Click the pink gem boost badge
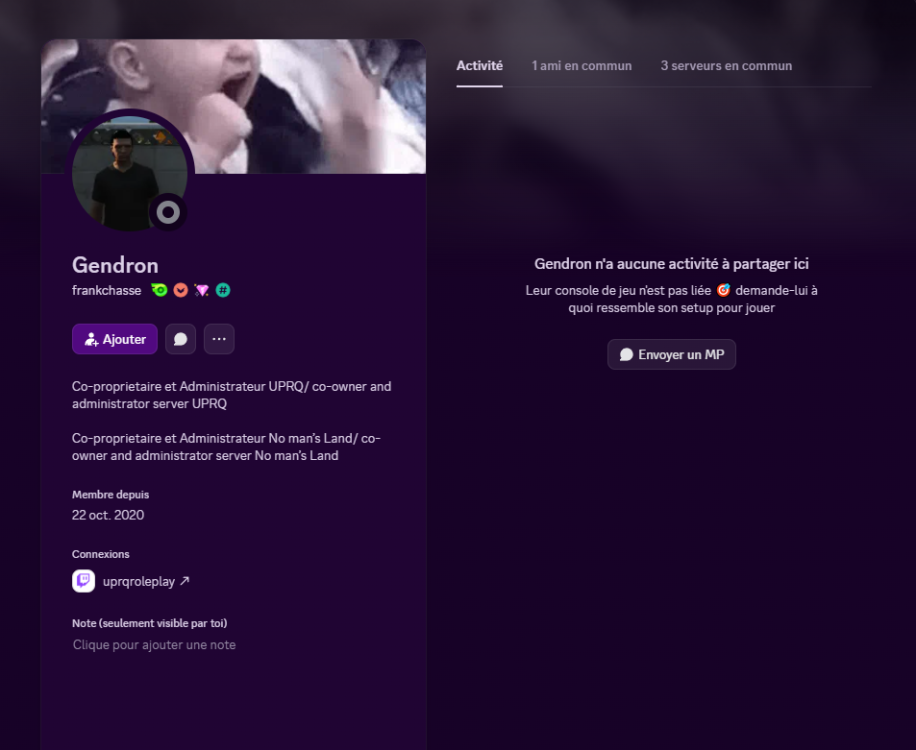This screenshot has width=916, height=750. click(202, 290)
